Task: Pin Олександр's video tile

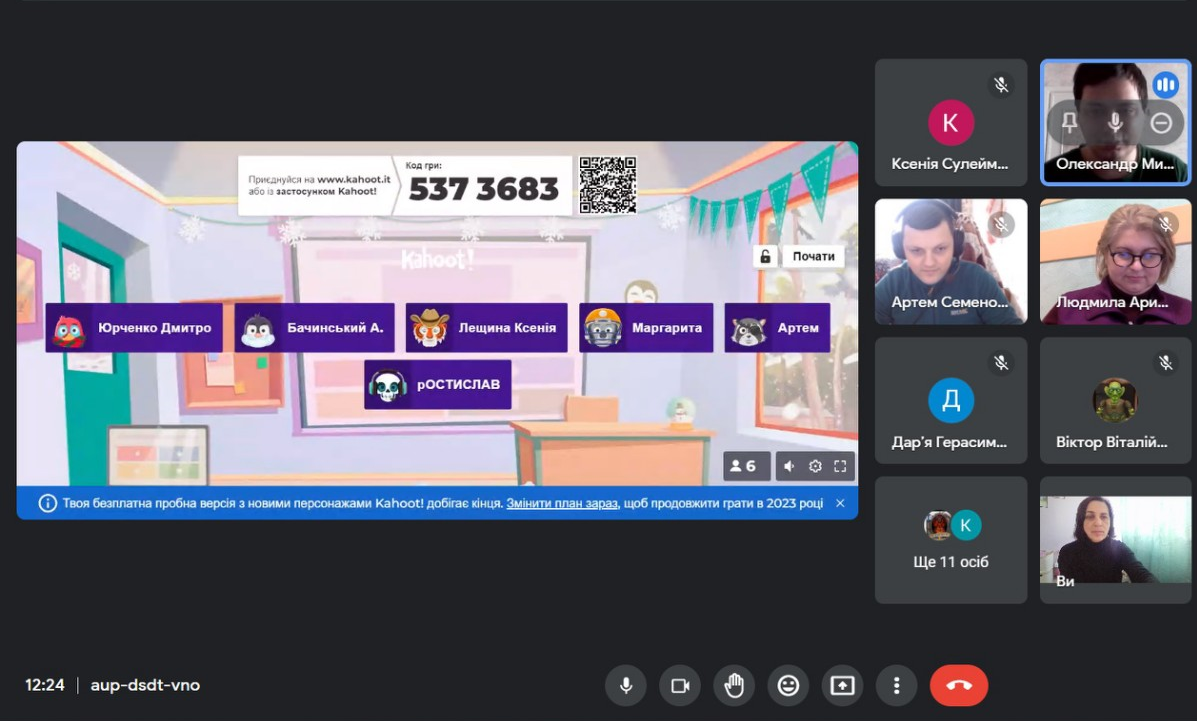Action: tap(1069, 123)
